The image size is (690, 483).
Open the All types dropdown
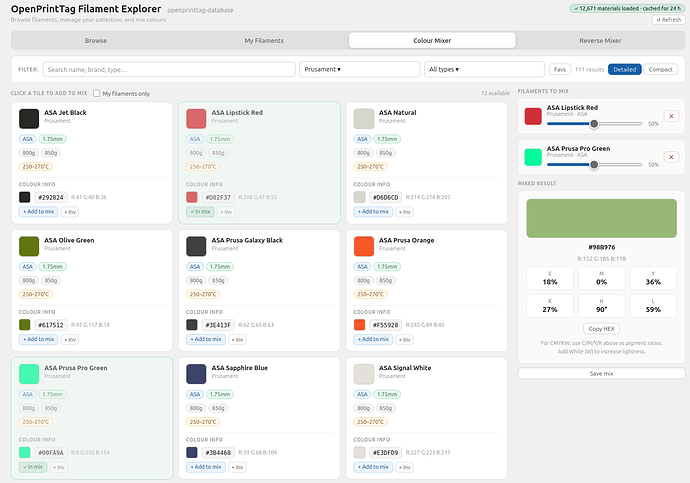click(x=484, y=70)
